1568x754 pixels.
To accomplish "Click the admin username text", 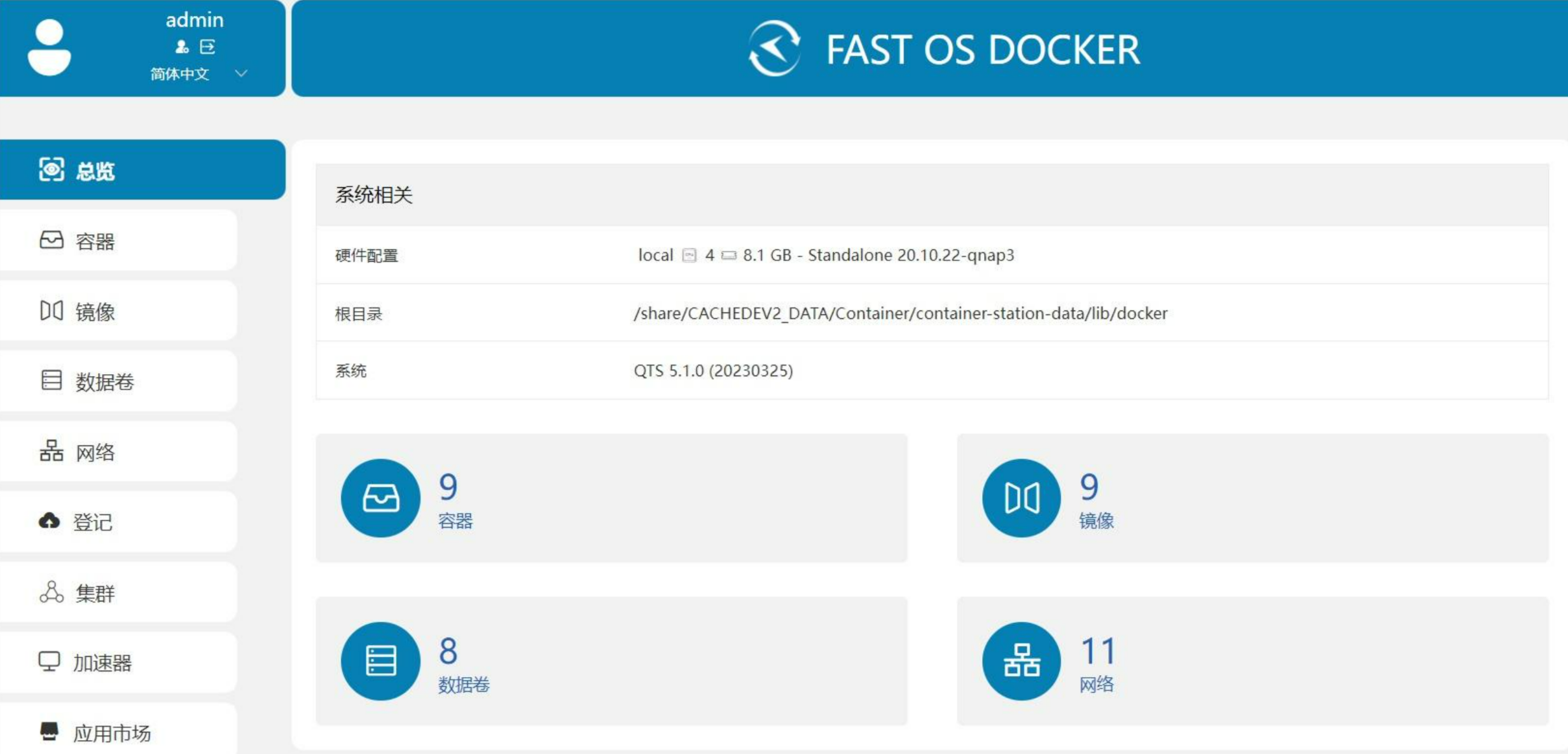I will tap(195, 20).
